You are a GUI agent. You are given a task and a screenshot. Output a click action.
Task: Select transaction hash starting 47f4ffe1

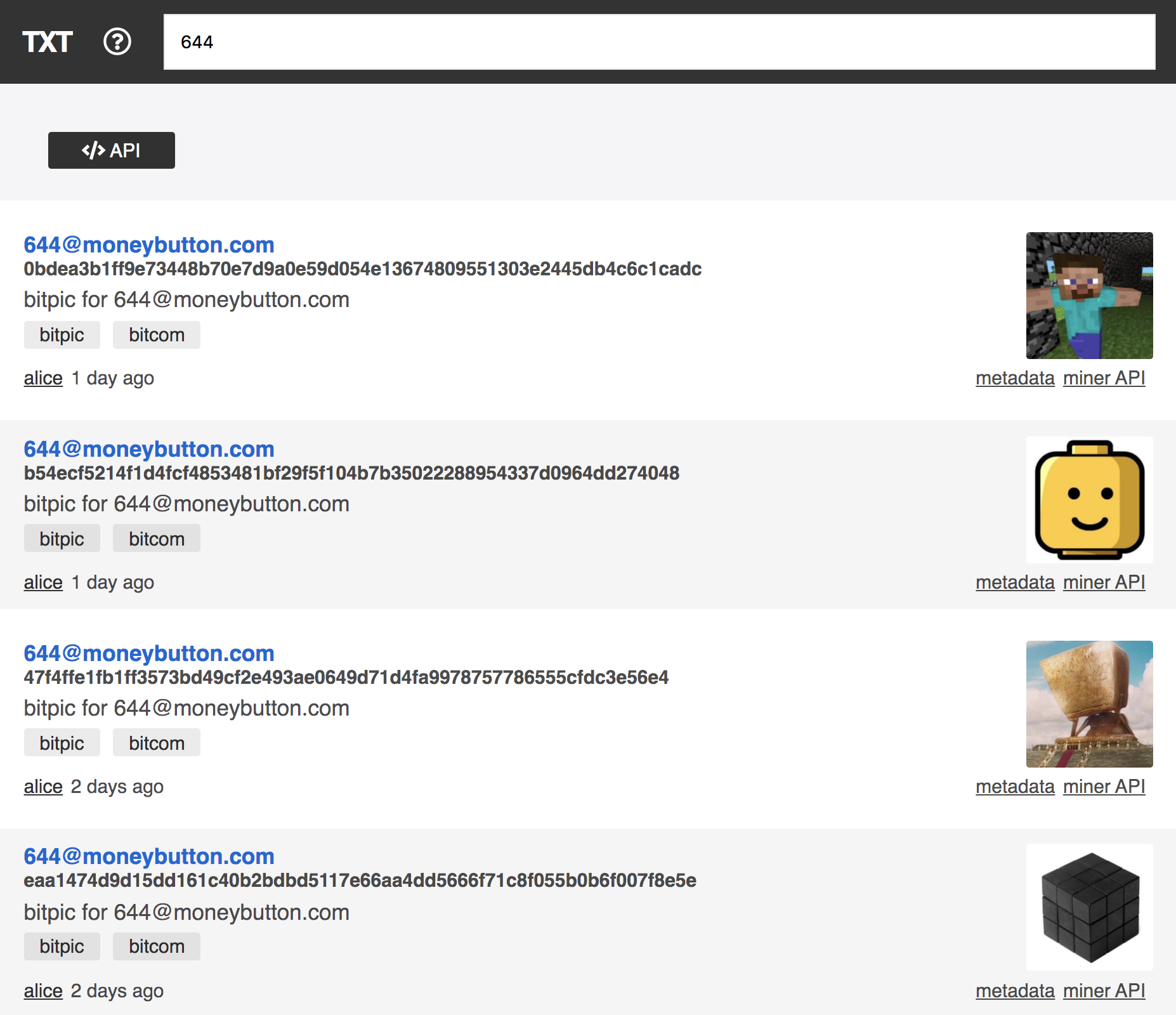click(x=346, y=678)
